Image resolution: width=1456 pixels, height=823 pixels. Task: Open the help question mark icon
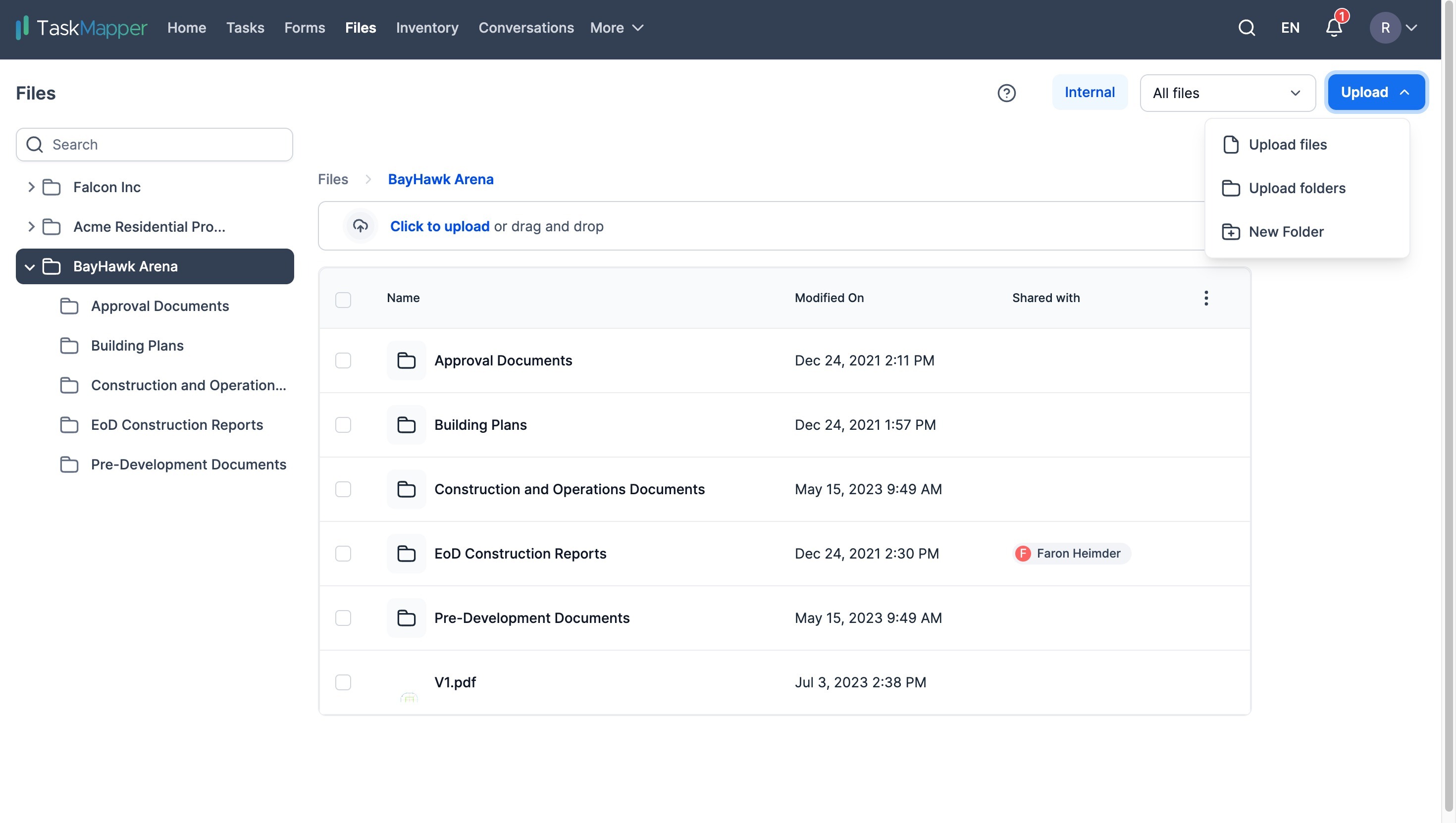click(1006, 93)
